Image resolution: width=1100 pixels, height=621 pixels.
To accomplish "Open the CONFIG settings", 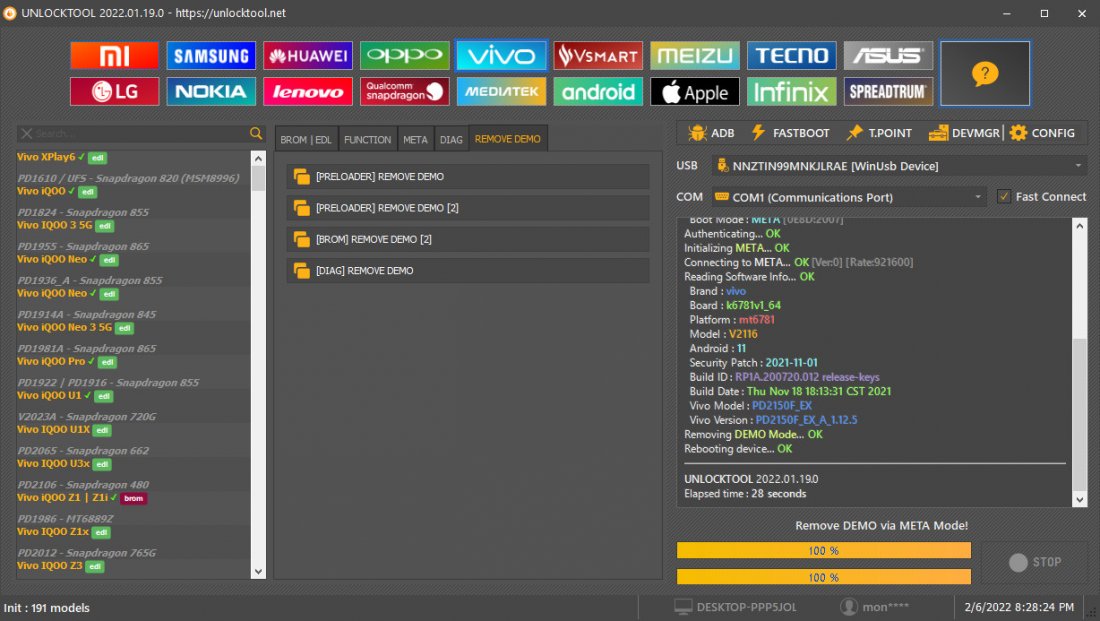I will (1042, 133).
